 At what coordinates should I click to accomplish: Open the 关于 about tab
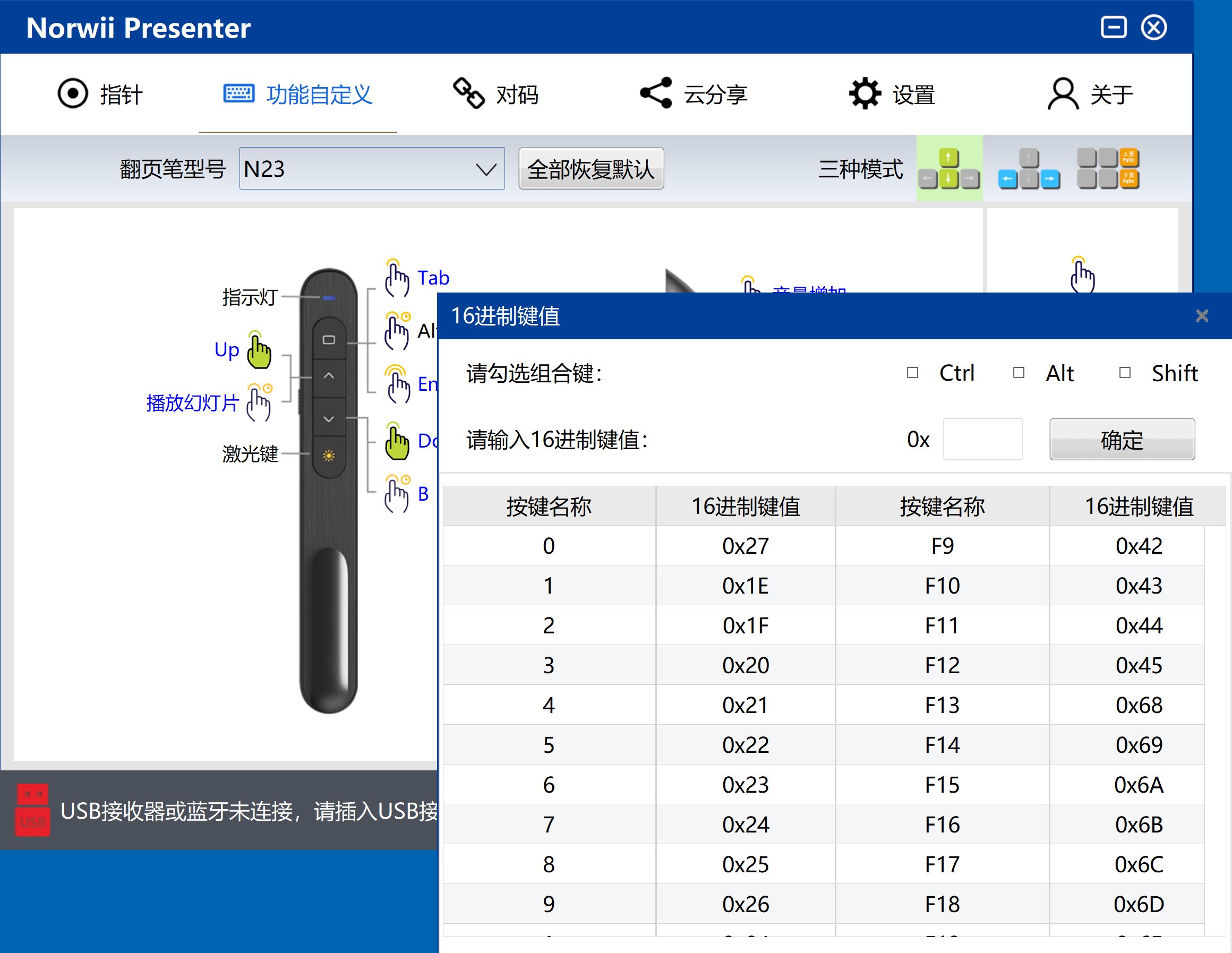[1090, 93]
